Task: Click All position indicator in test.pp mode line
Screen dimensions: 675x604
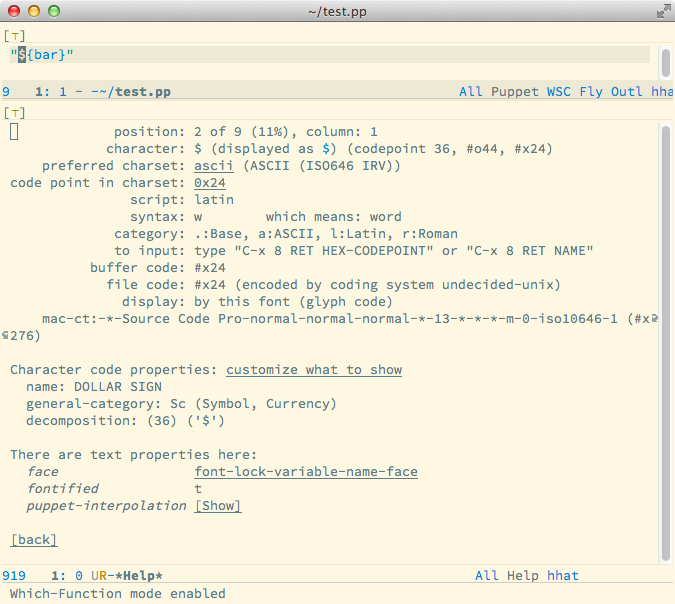Action: pyautogui.click(x=471, y=92)
